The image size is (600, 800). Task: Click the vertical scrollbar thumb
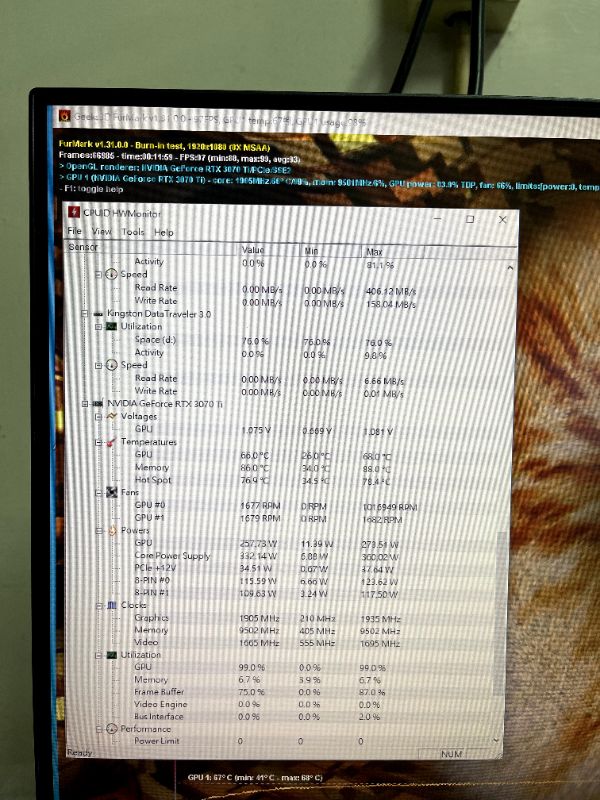tap(502, 612)
